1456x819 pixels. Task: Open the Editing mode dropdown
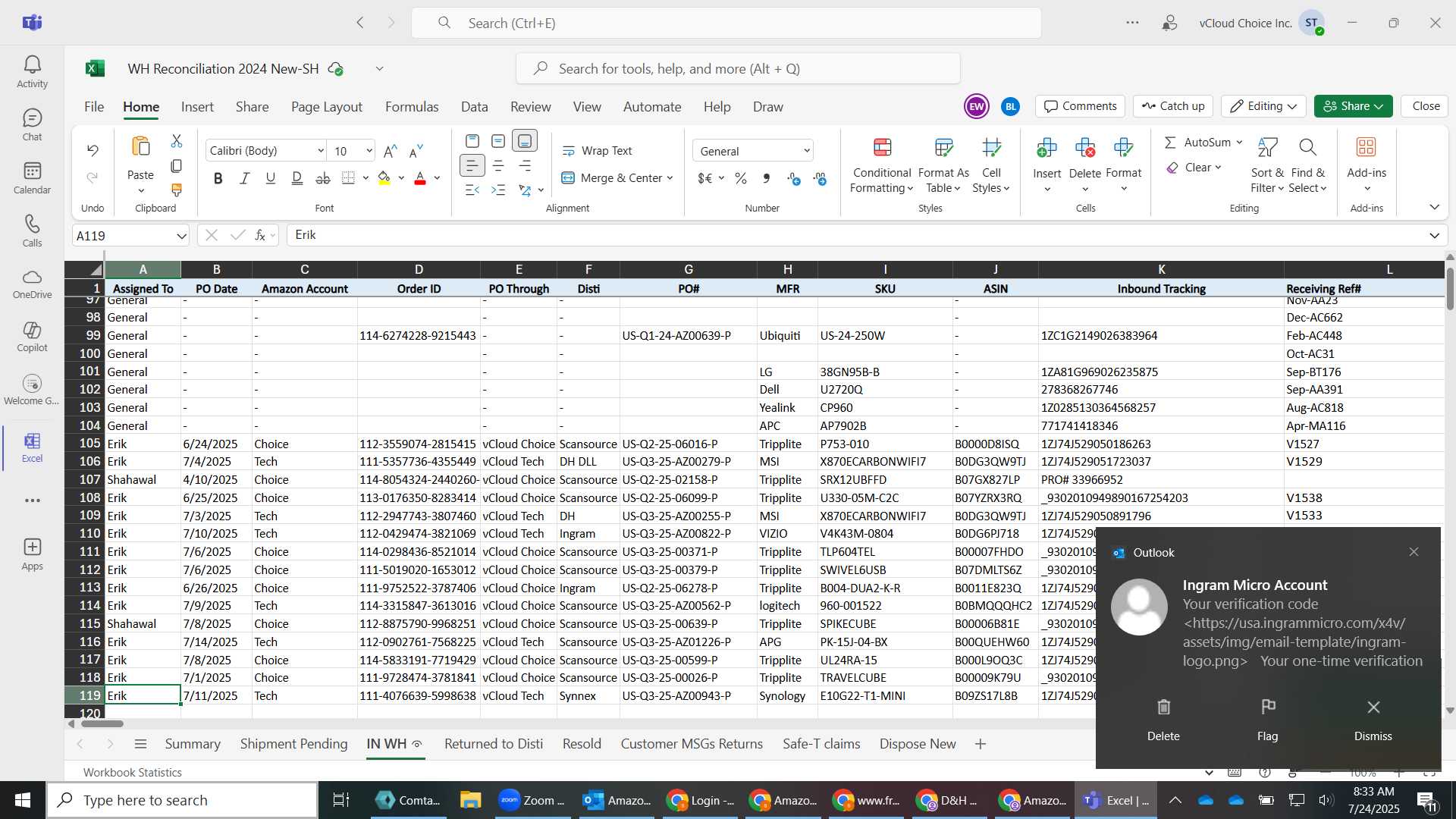(1263, 106)
